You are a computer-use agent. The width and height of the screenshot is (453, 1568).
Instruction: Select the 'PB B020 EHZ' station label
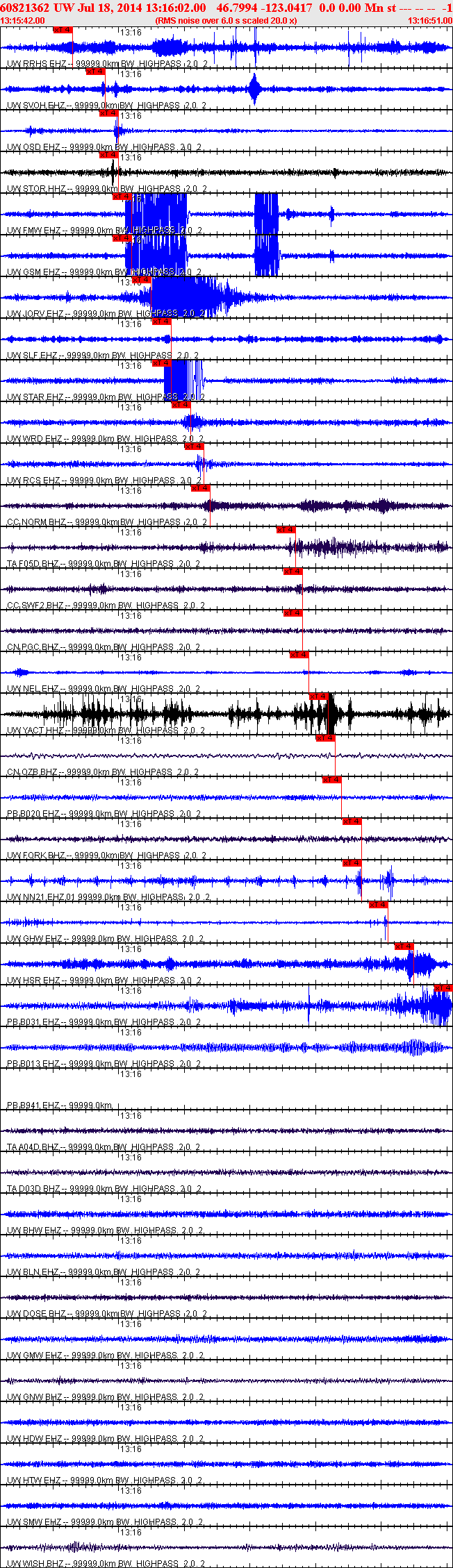33,814
